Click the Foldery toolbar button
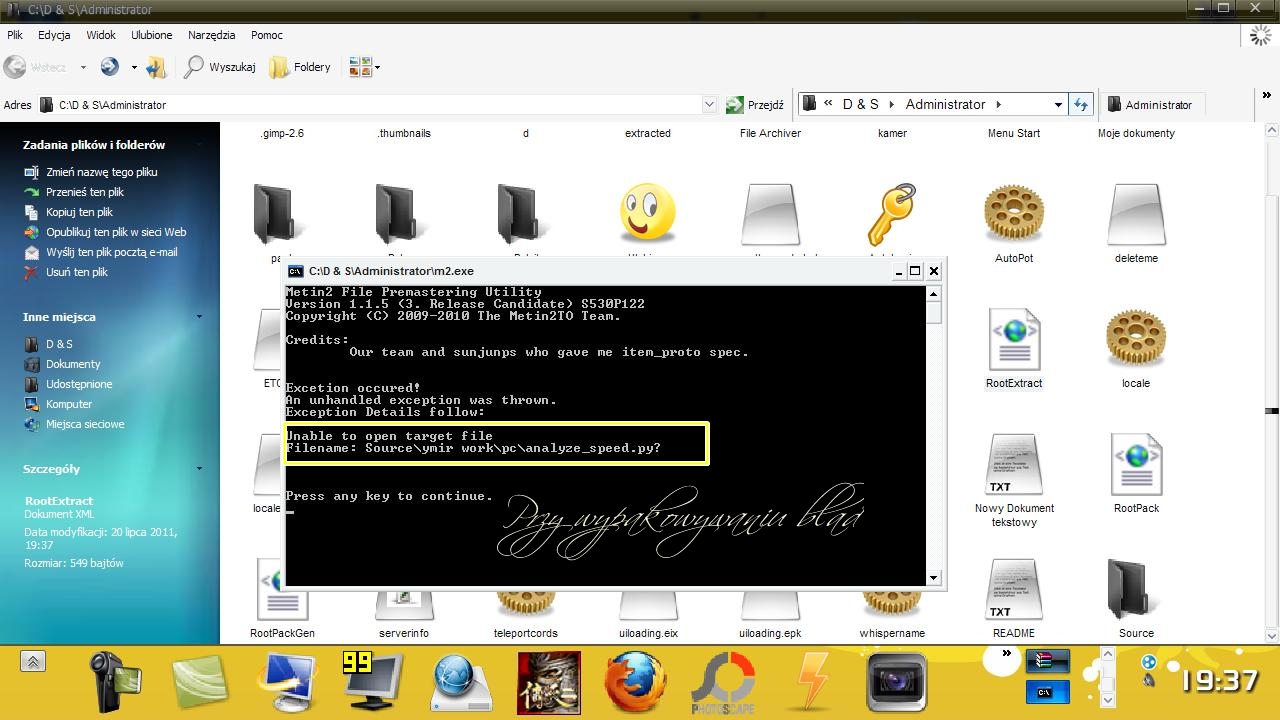The image size is (1280, 720). [300, 67]
